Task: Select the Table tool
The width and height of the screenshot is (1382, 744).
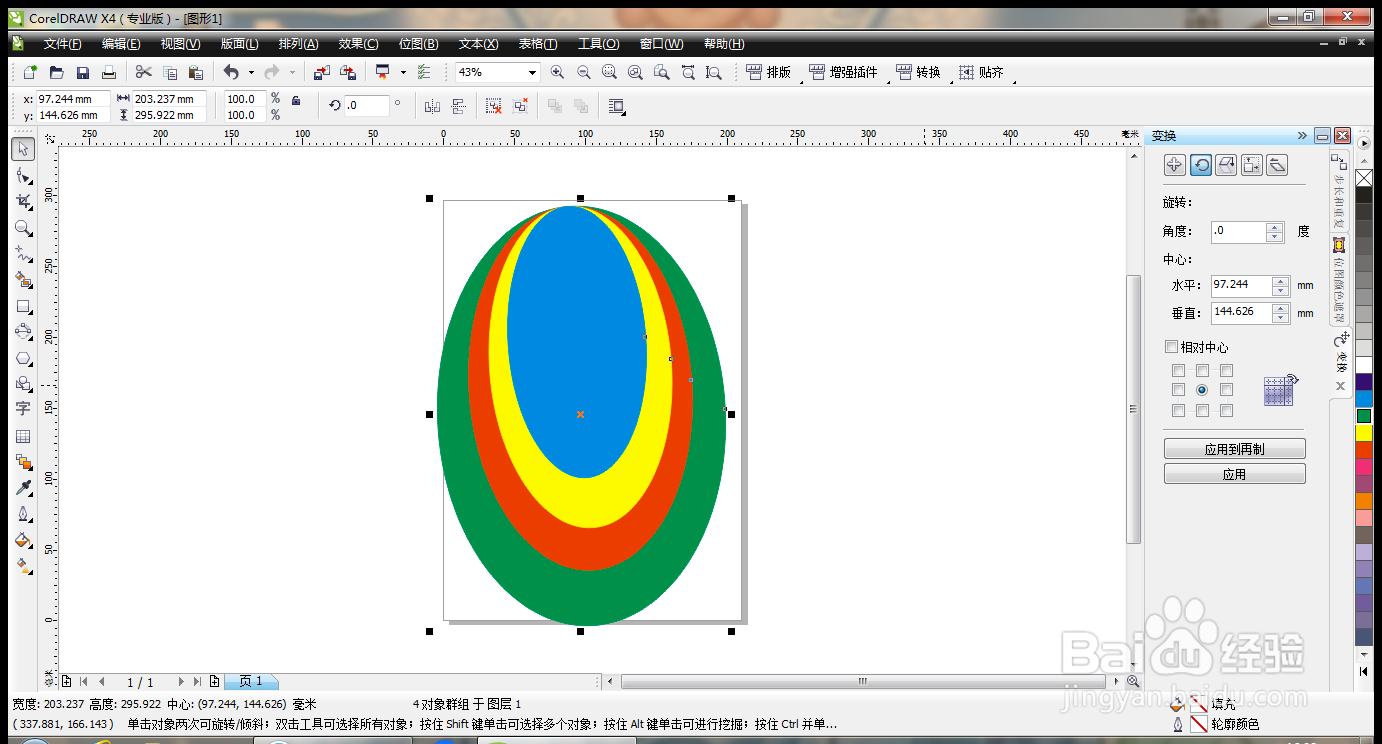Action: 23,436
